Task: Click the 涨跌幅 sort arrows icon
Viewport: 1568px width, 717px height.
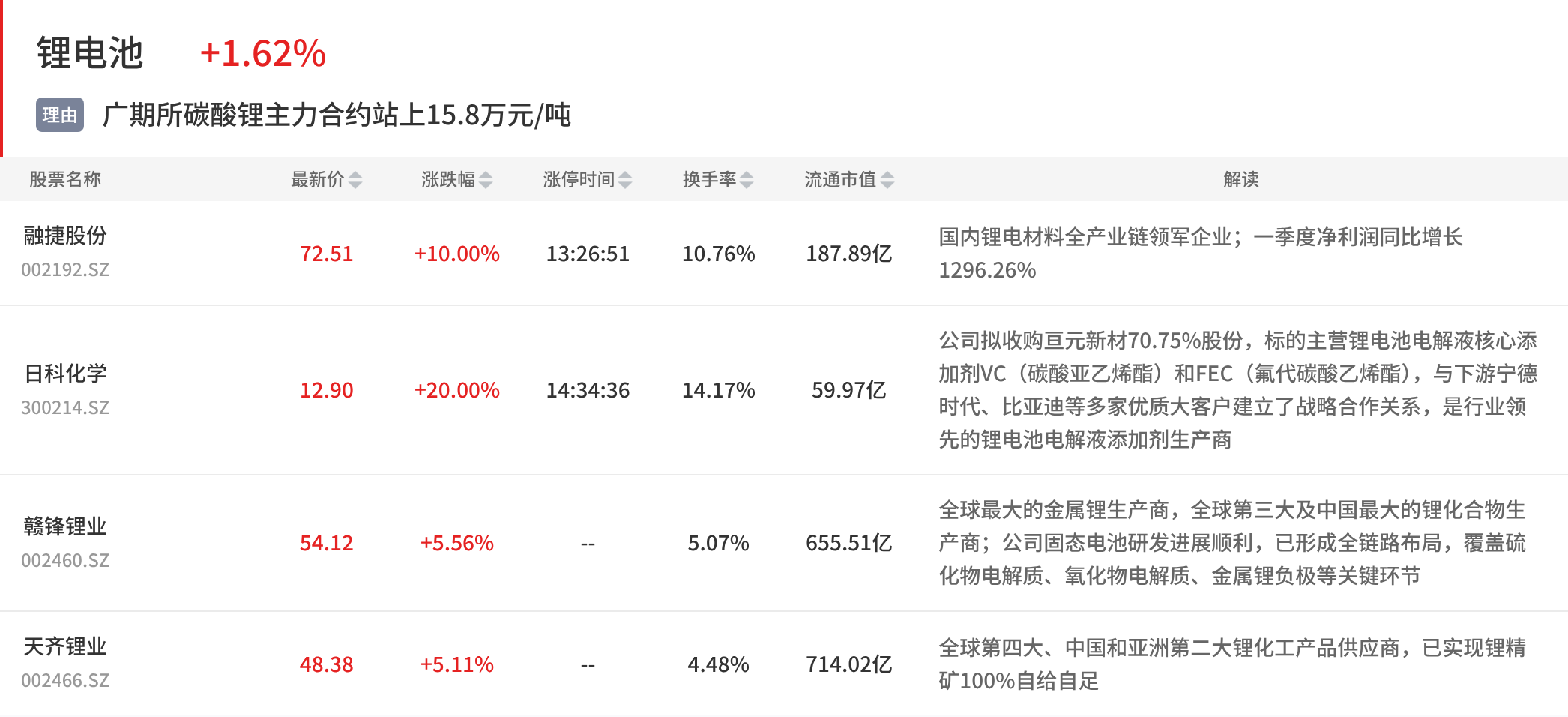Action: coord(486,180)
